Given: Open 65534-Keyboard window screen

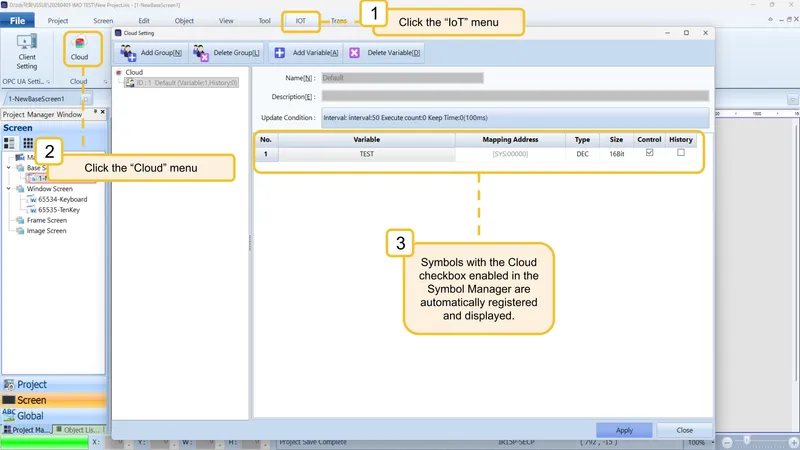Looking at the screenshot, I should [x=58, y=199].
